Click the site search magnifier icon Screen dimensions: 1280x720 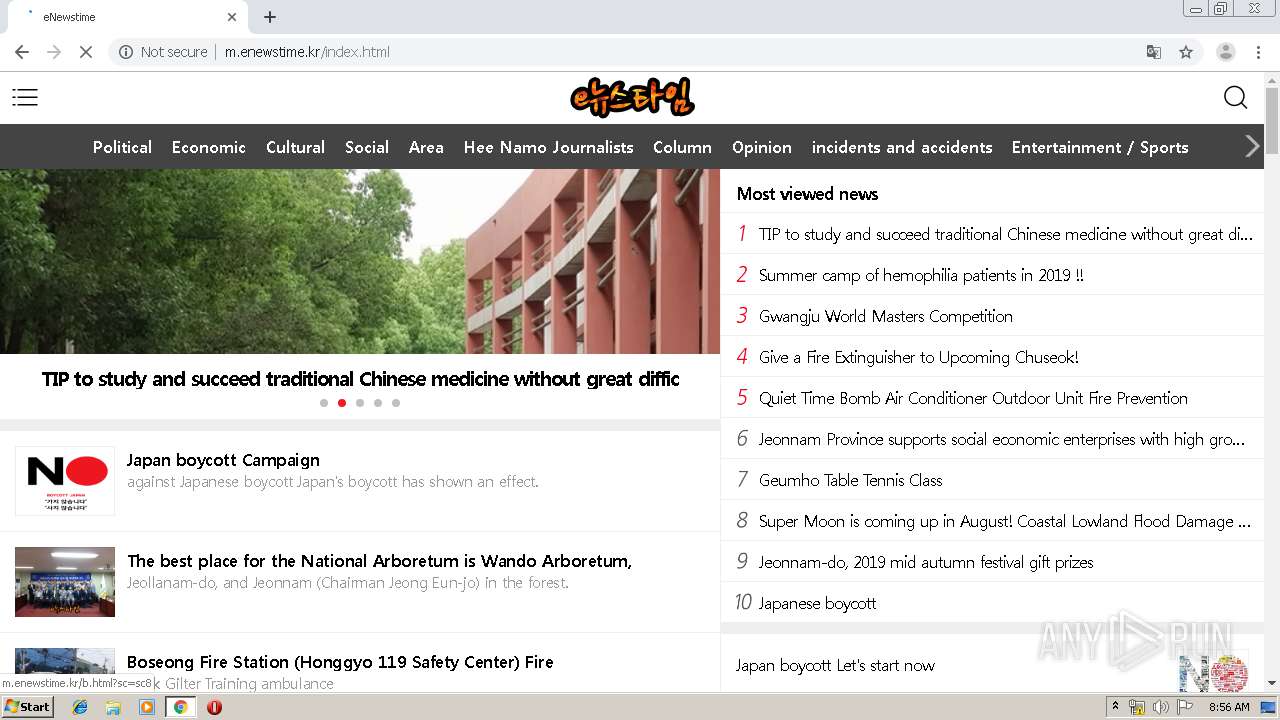click(1235, 97)
